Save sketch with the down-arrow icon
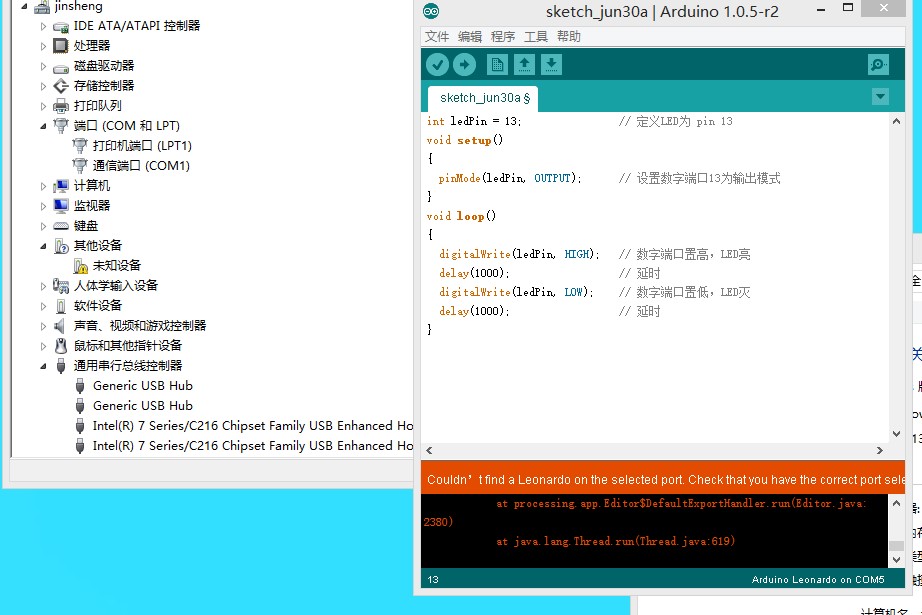922x615 pixels. tap(551, 65)
